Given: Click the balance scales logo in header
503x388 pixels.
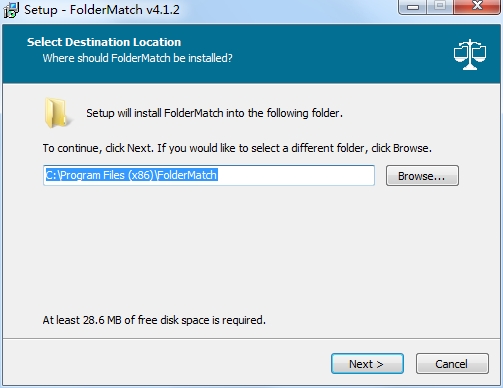Looking at the screenshot, I should coord(470,55).
